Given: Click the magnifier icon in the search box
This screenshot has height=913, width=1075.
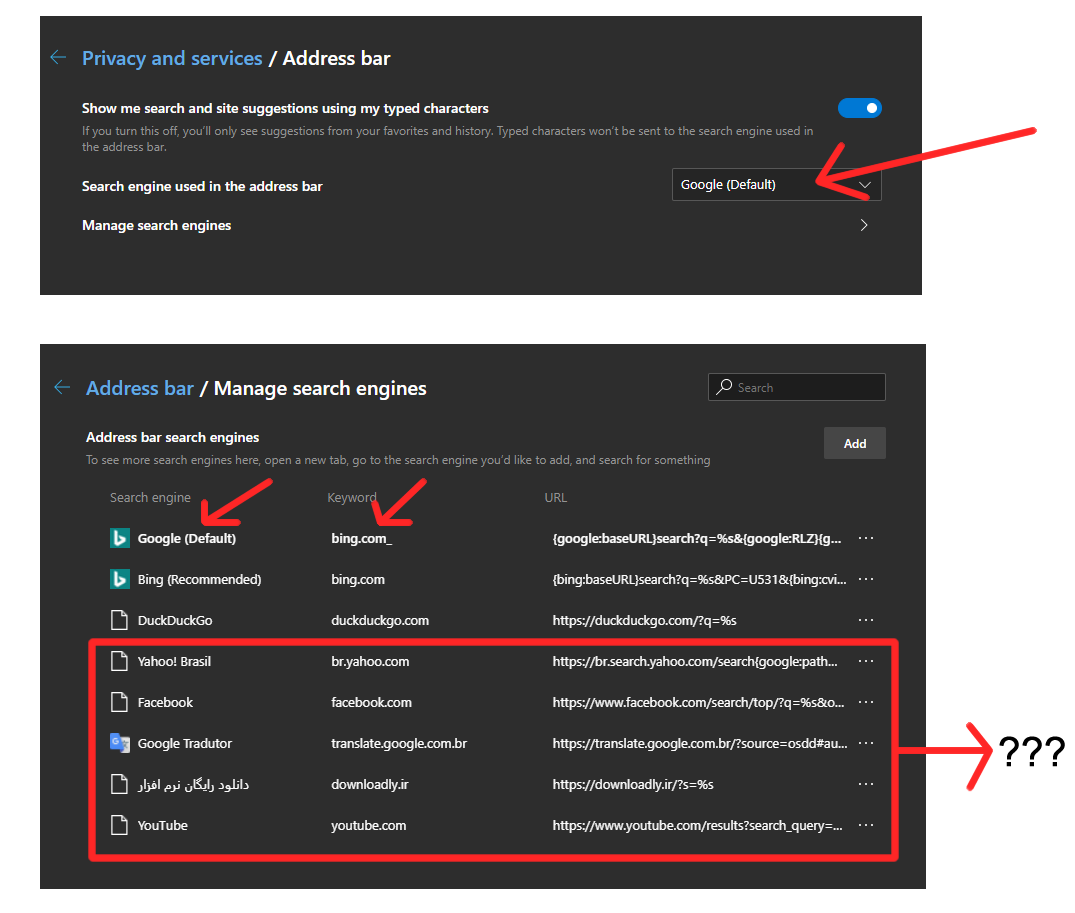Looking at the screenshot, I should (723, 387).
